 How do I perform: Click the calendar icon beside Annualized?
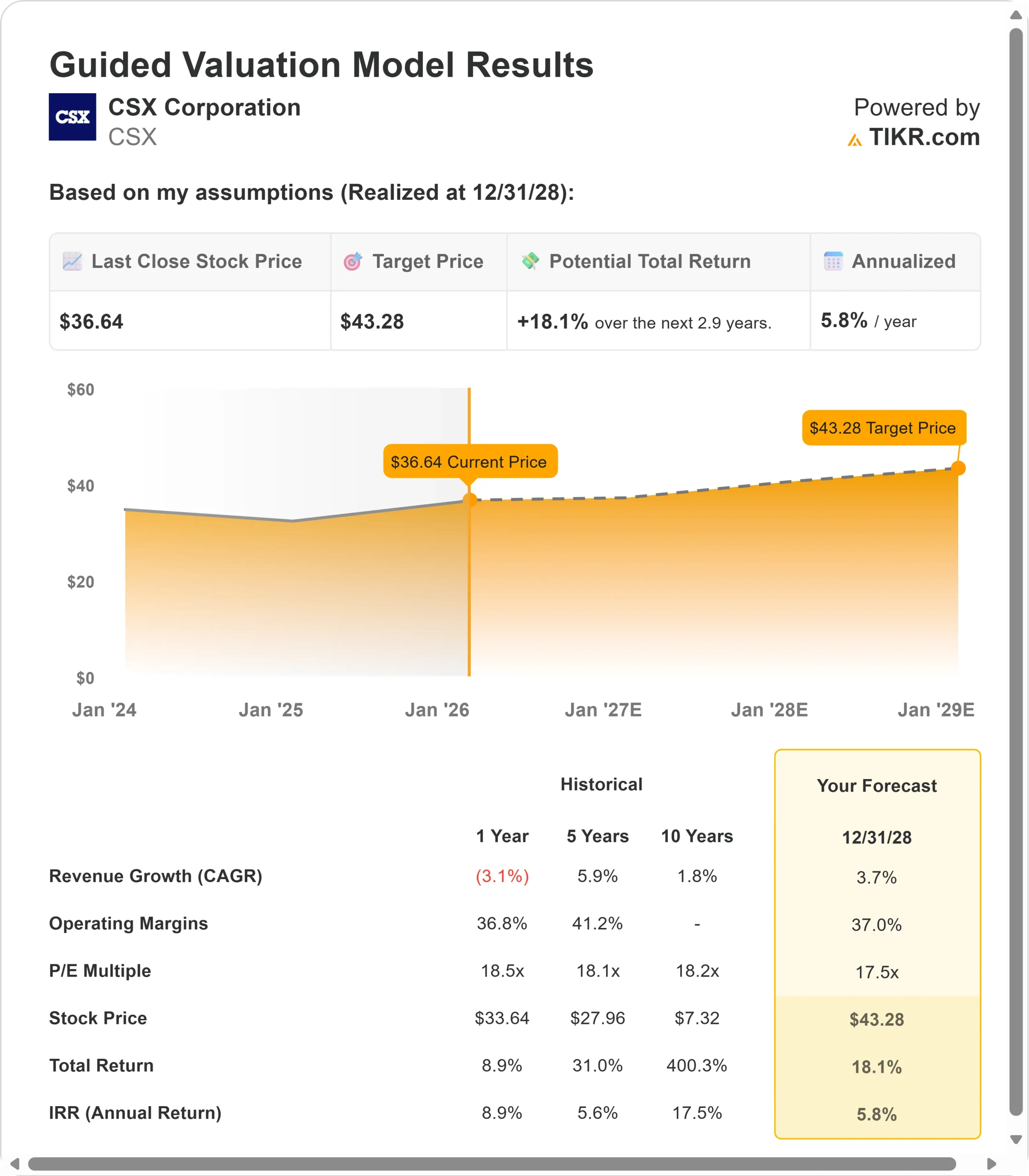pos(833,261)
